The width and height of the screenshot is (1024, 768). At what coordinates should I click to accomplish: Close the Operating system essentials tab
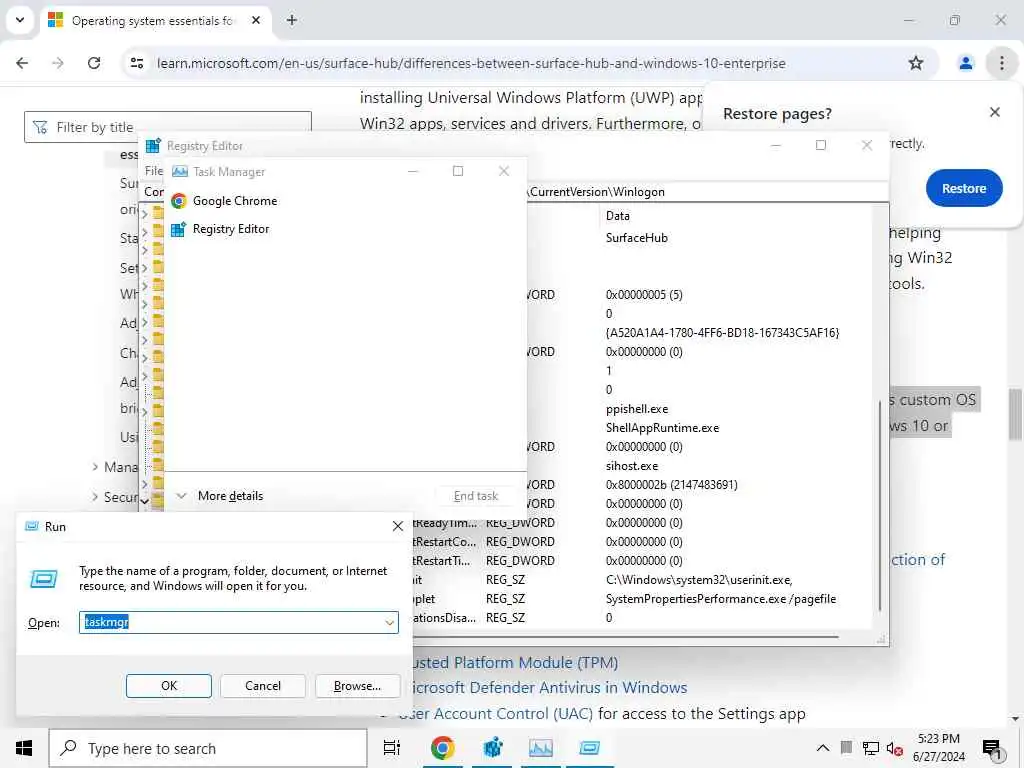click(256, 20)
